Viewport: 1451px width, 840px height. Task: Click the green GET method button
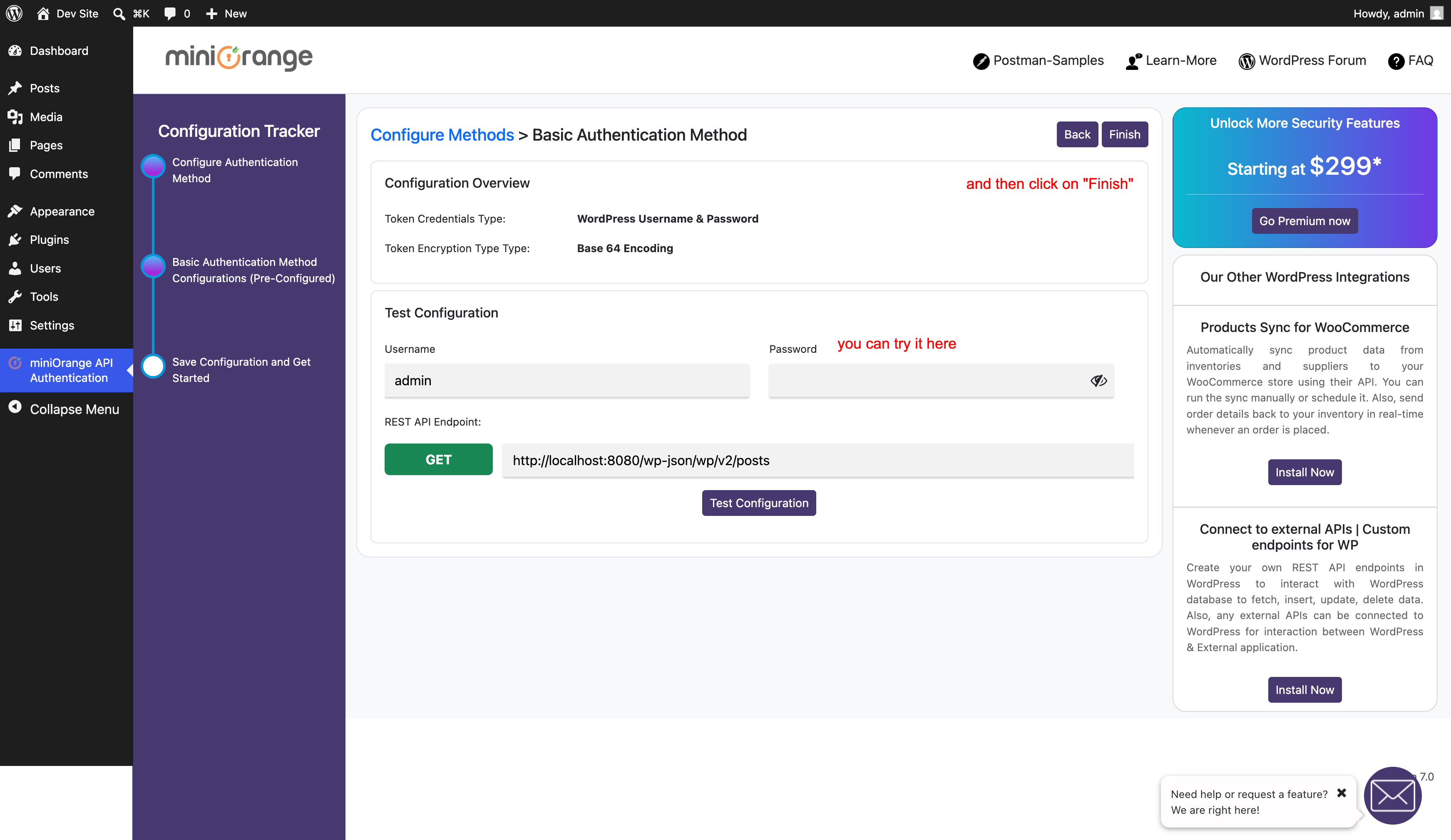[x=438, y=459]
